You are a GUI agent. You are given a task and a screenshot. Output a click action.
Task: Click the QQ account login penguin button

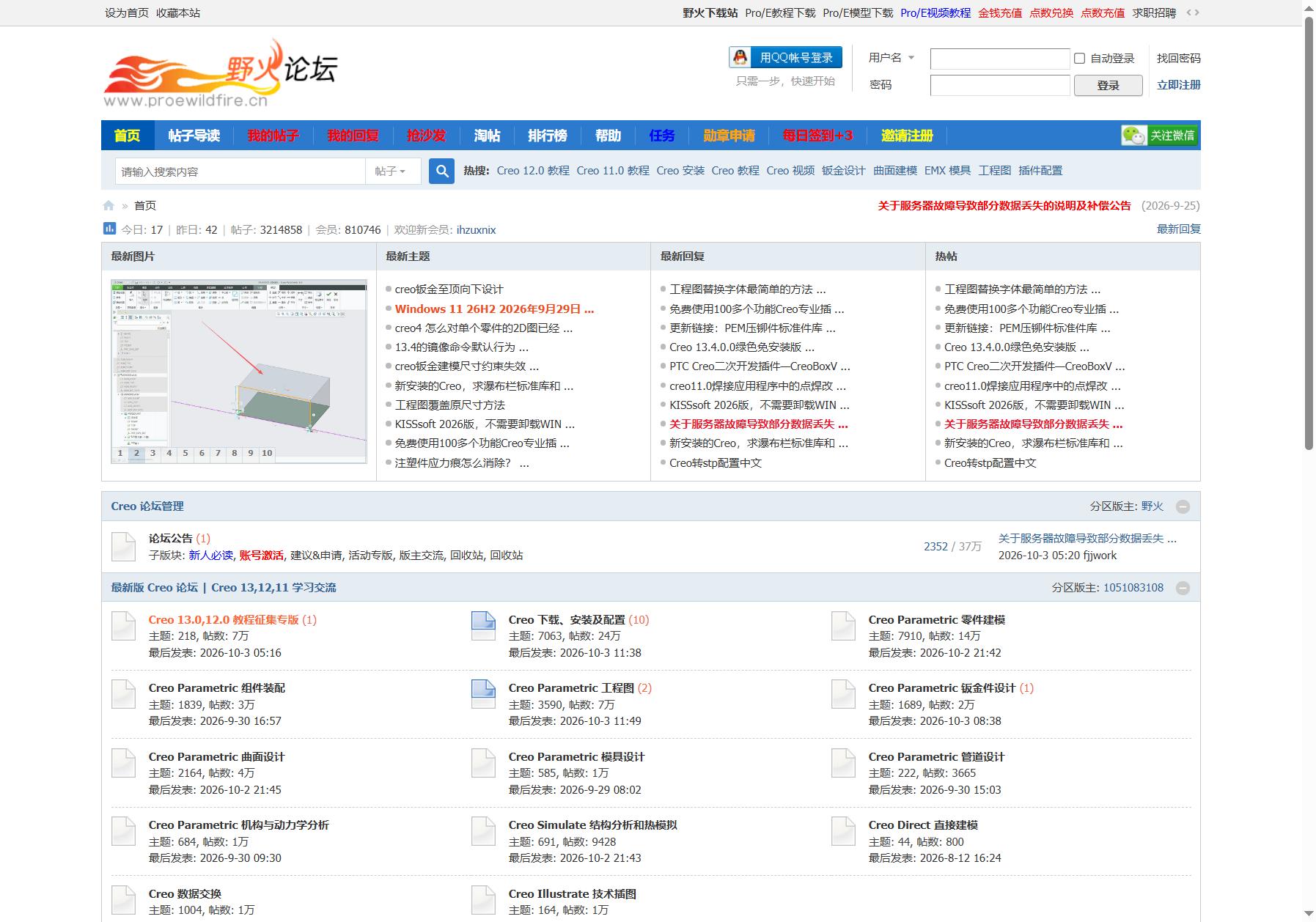[x=786, y=57]
